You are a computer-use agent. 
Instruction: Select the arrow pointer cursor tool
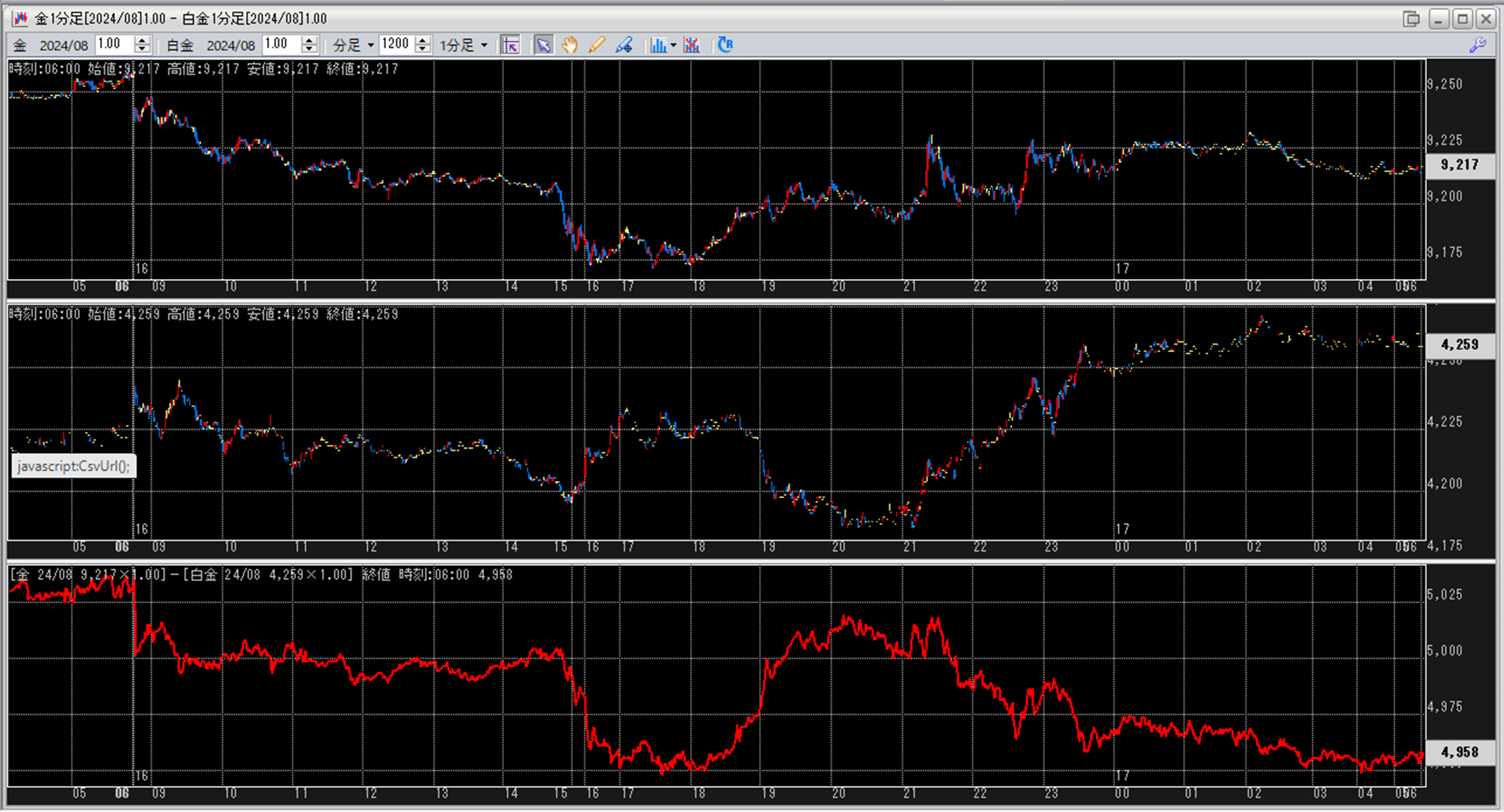click(x=544, y=46)
